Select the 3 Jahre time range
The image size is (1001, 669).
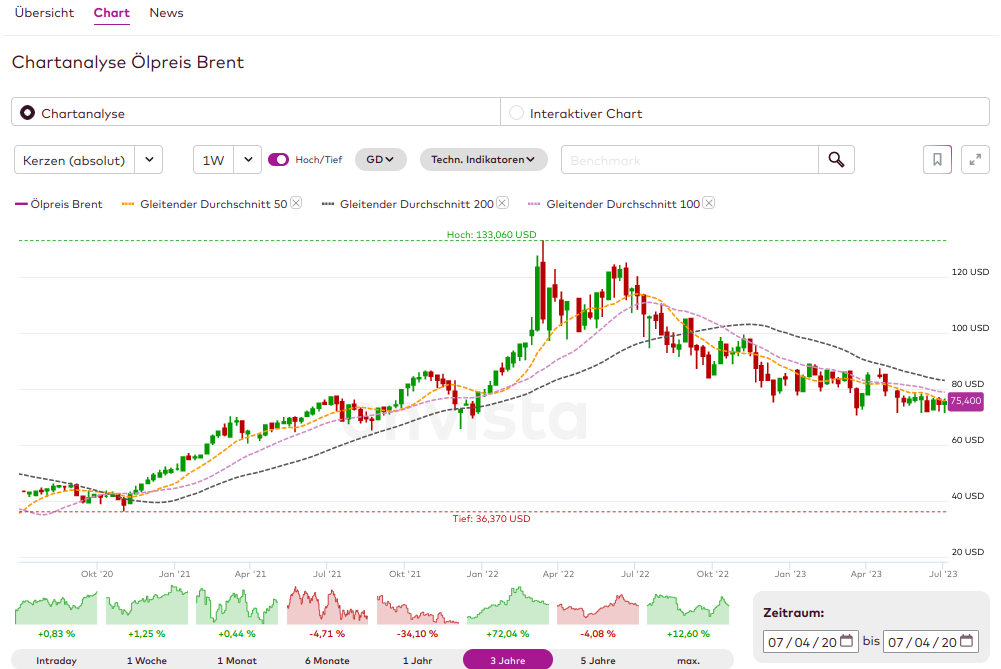click(x=508, y=660)
